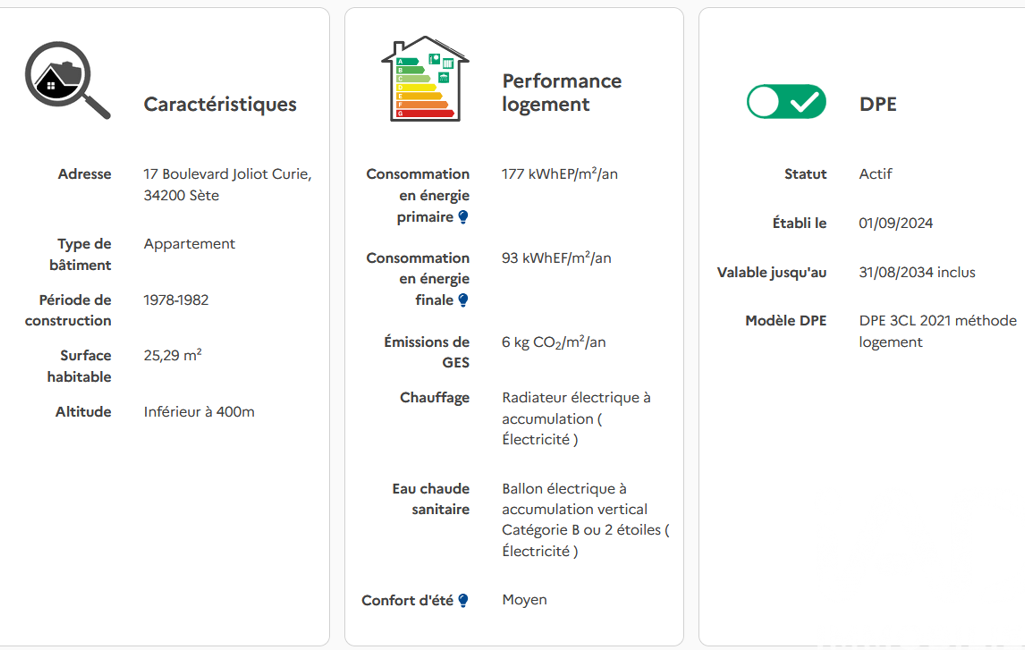Click the Performance logement heading
The height and width of the screenshot is (650, 1025).
[x=561, y=93]
